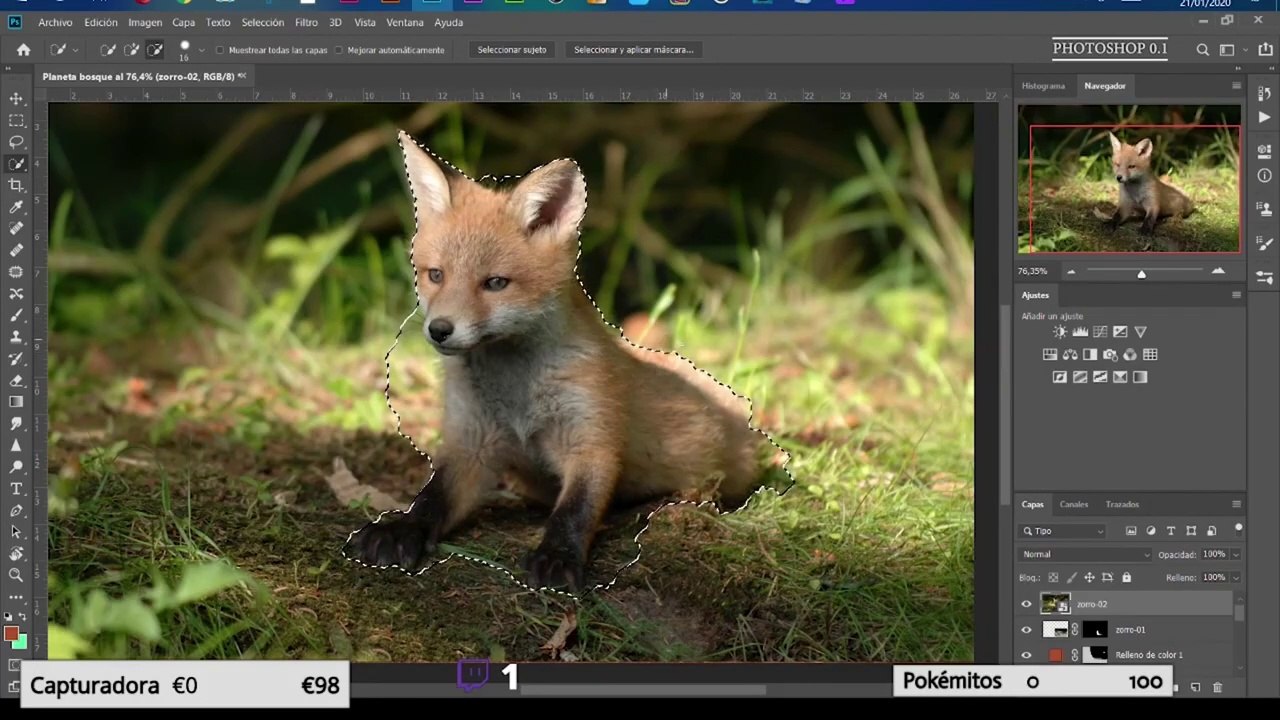The width and height of the screenshot is (1280, 720).
Task: Zoom in with Navegador large mountains button
Action: 1218,272
